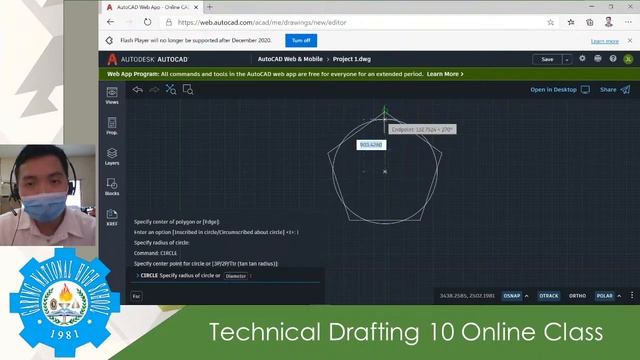Click the Learn more link in Flash banner
This screenshot has width=640, height=360.
tap(605, 41)
